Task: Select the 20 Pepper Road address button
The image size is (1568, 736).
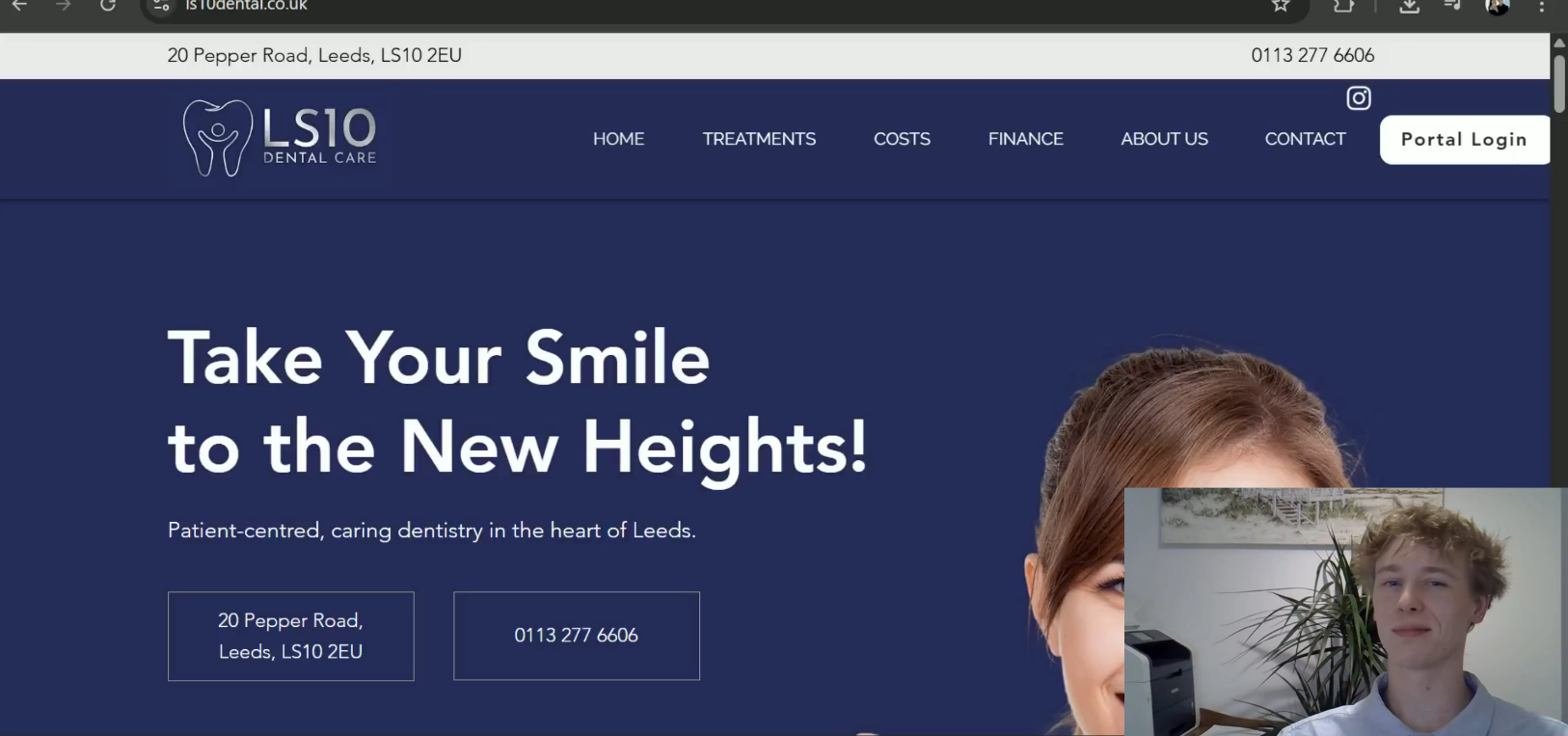Action: click(291, 636)
